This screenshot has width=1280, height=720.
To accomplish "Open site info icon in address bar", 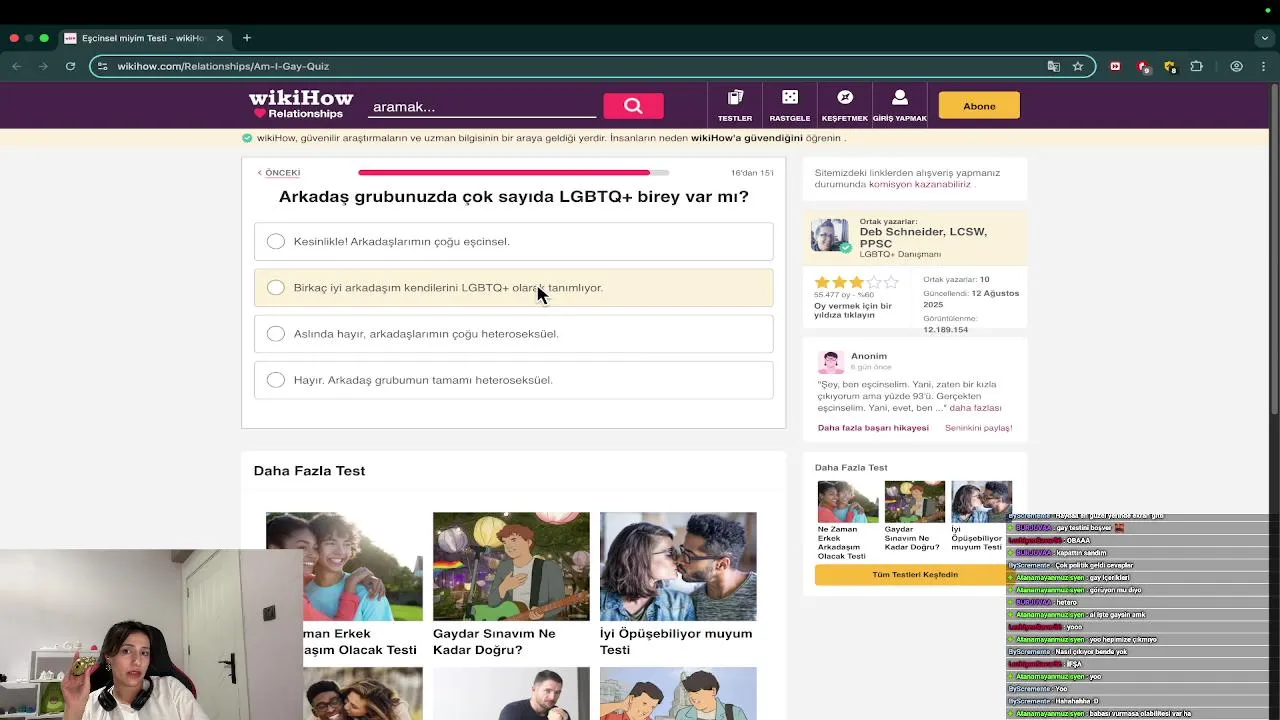I will pos(102,66).
